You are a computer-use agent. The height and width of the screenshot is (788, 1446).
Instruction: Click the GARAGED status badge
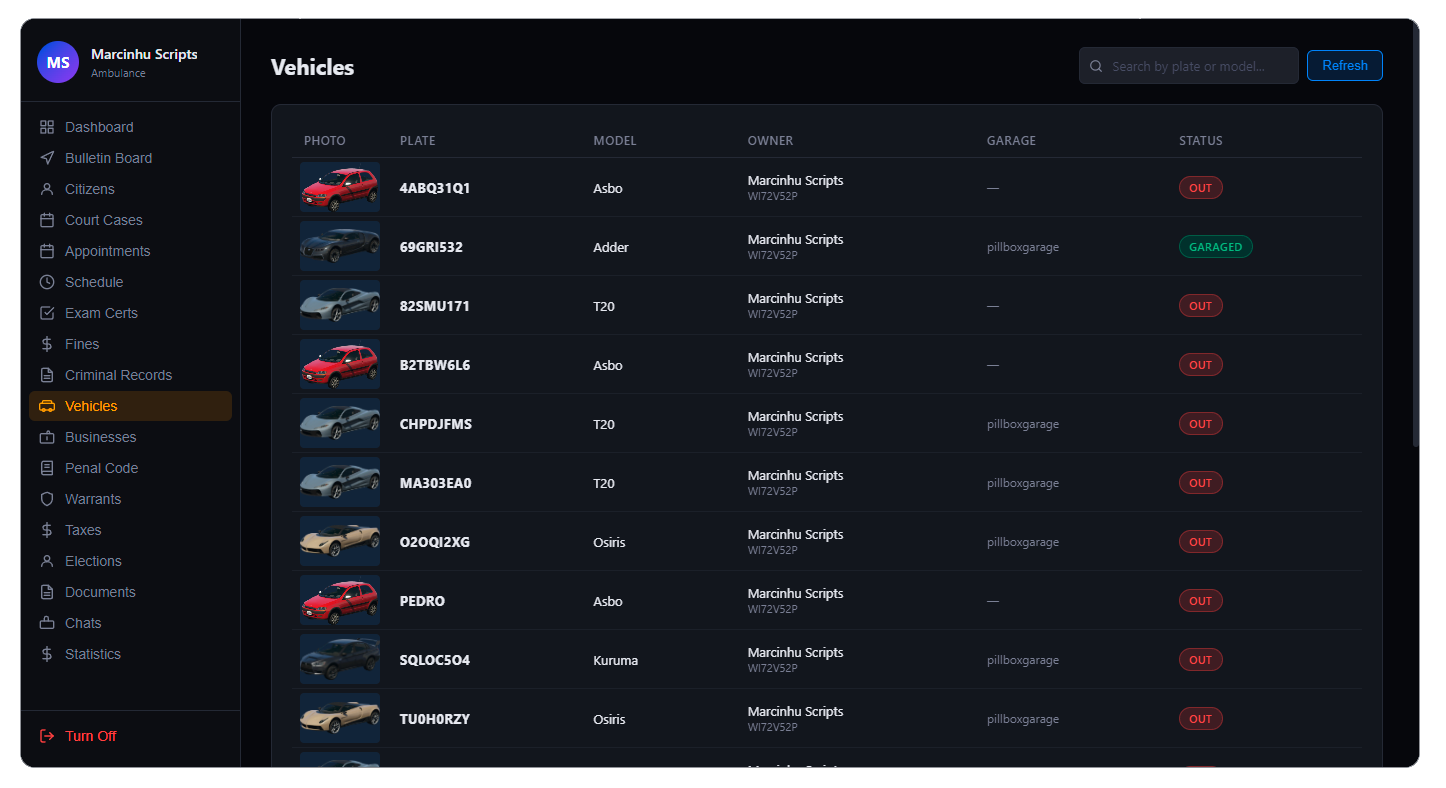coord(1215,247)
